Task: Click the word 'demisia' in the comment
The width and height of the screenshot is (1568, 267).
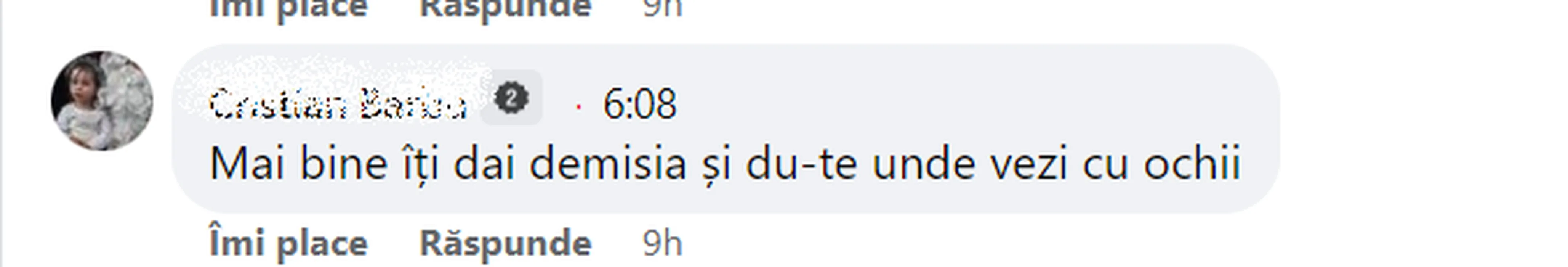Action: pos(608,164)
